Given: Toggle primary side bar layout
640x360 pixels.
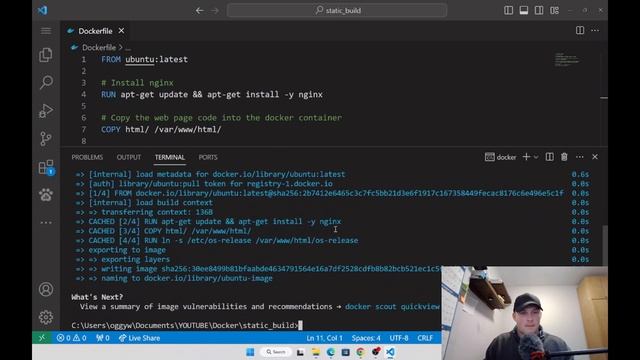Looking at the screenshot, I should click(x=508, y=11).
